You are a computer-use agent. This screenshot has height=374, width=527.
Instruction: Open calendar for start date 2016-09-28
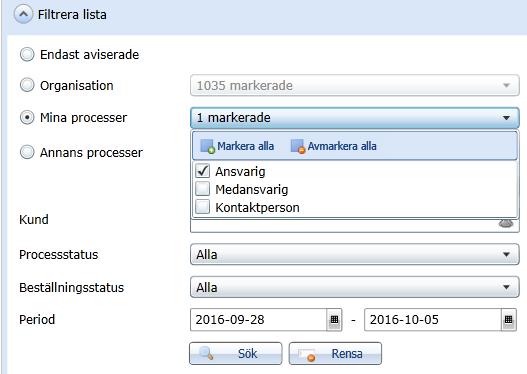point(334,320)
